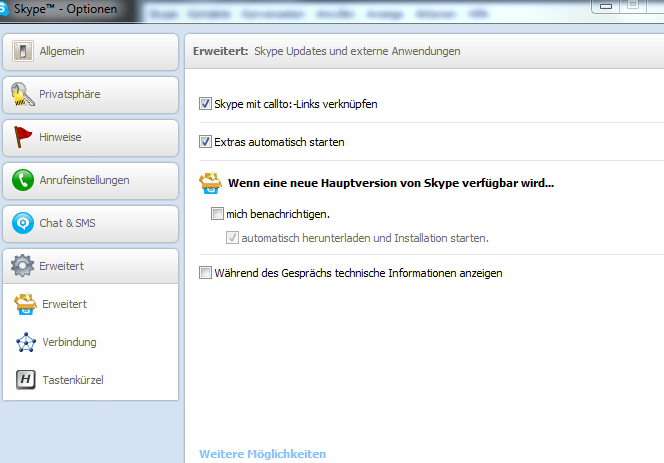The height and width of the screenshot is (463, 664).
Task: Click the Privatsphäre keys icon
Action: coord(22,94)
